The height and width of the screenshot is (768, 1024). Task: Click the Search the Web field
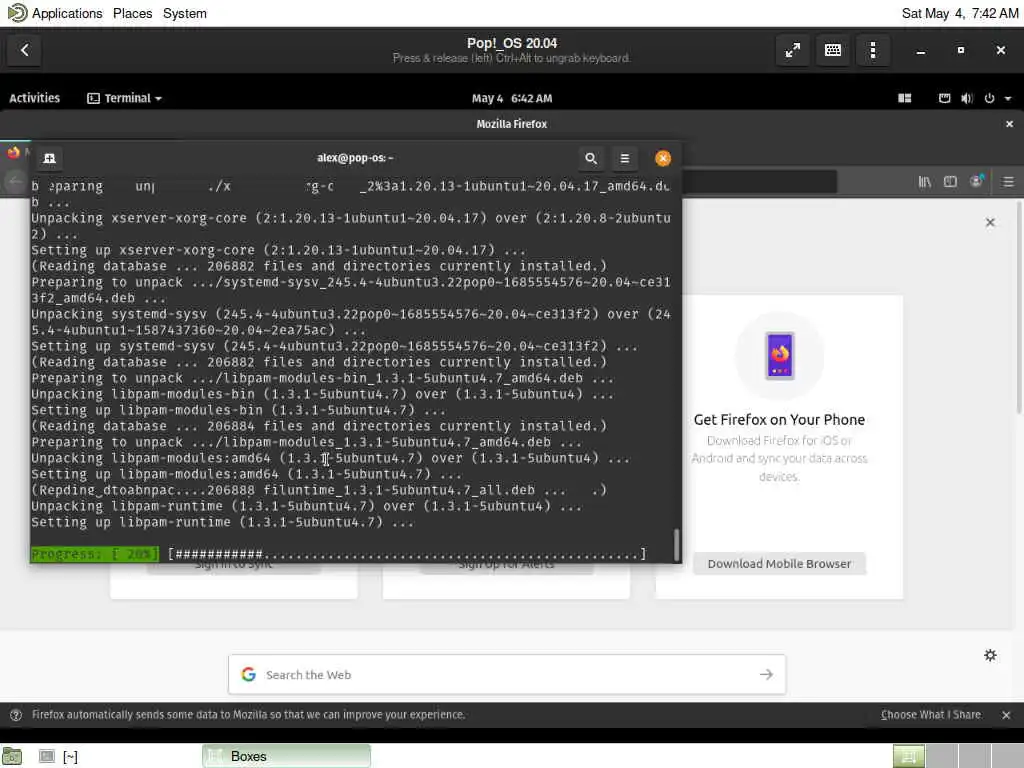coord(507,675)
